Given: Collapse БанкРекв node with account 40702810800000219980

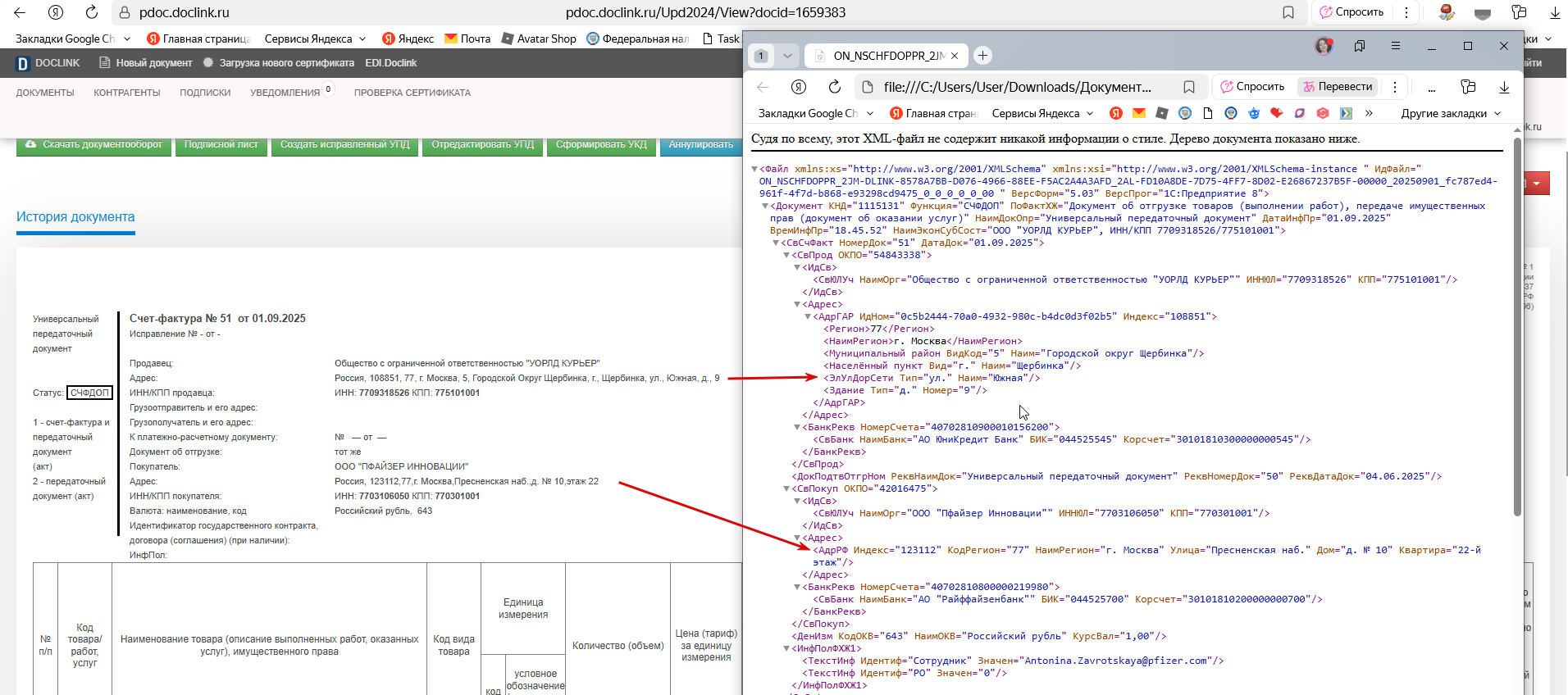Looking at the screenshot, I should click(x=797, y=587).
